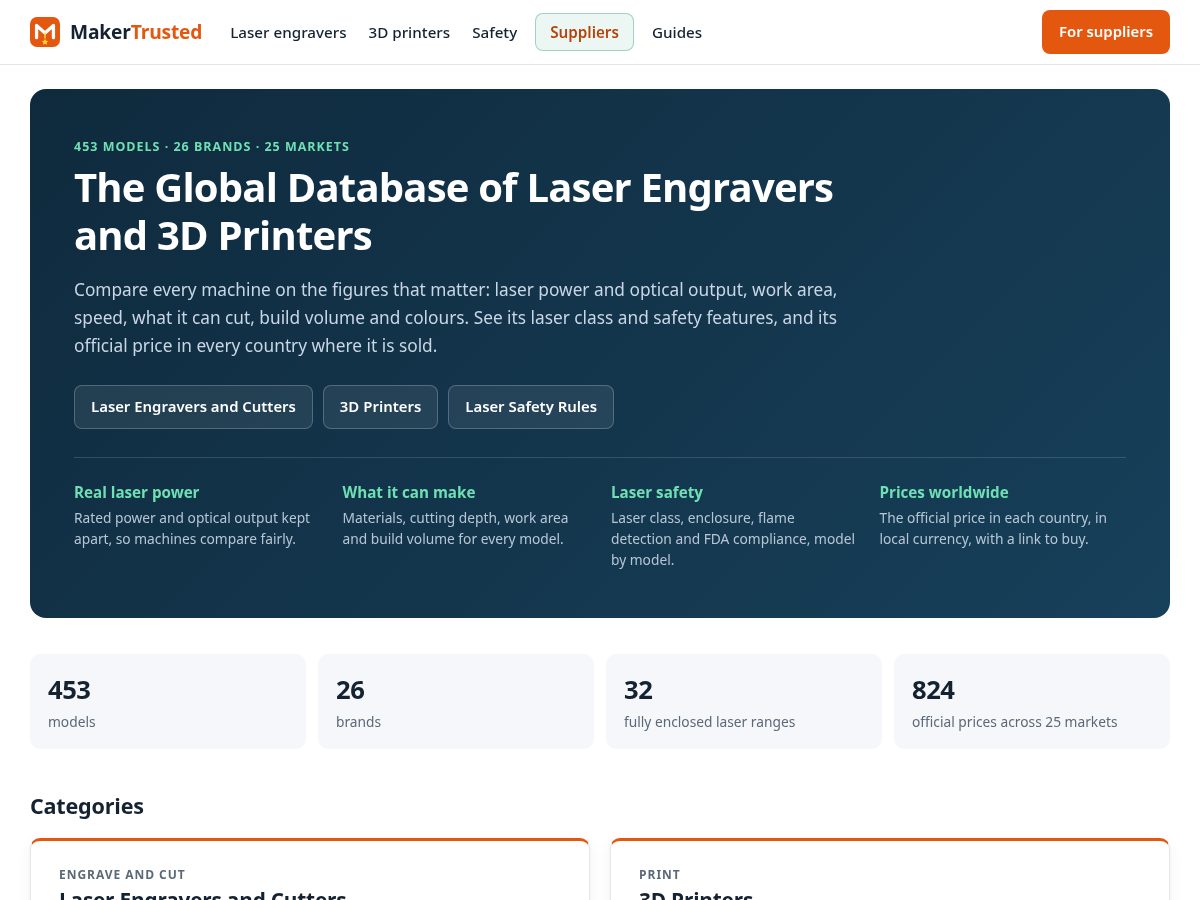Select the Suppliers nav tab

pos(584,32)
